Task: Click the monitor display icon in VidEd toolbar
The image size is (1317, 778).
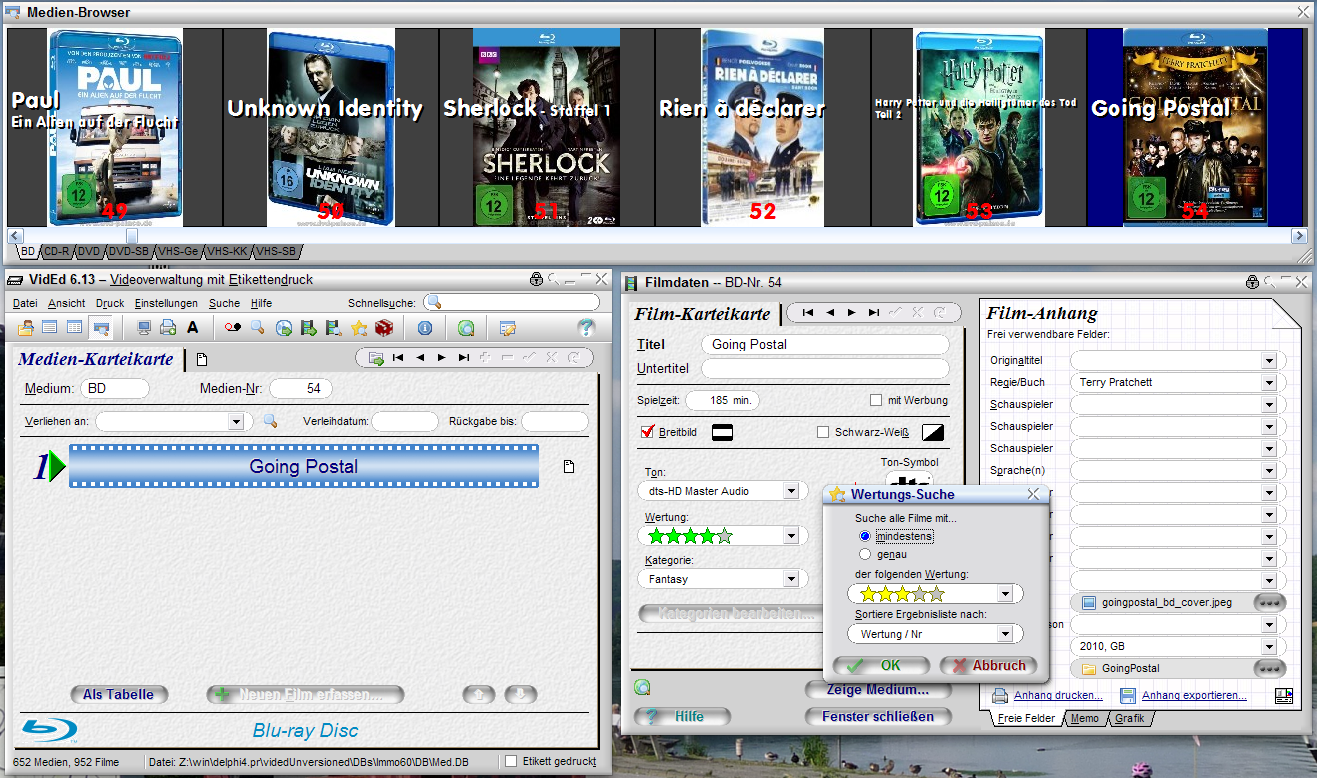Action: point(144,327)
